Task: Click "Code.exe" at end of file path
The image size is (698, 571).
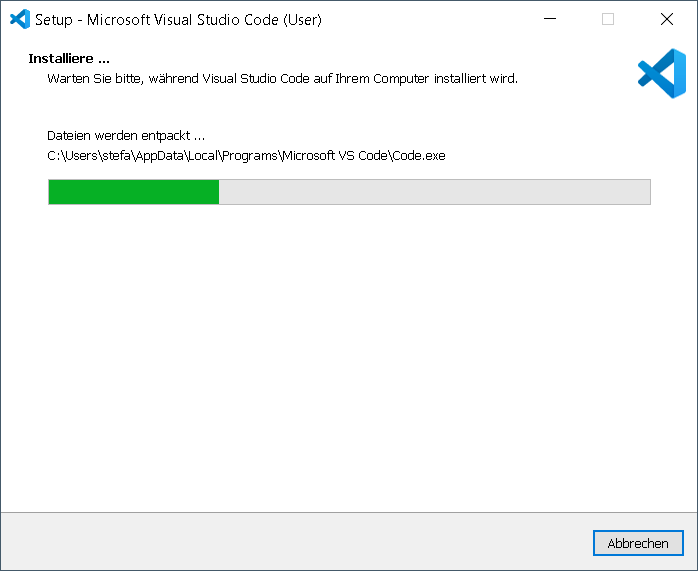Action: 420,155
